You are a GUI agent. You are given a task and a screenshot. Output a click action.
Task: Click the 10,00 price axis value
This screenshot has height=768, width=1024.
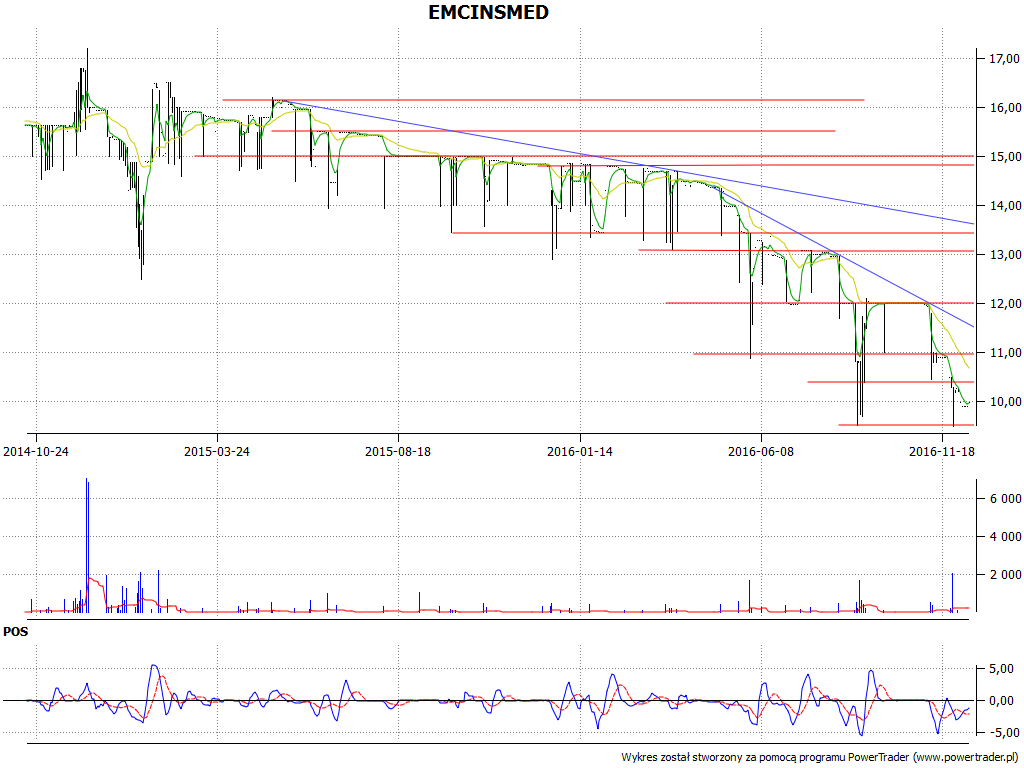pyautogui.click(x=1004, y=402)
